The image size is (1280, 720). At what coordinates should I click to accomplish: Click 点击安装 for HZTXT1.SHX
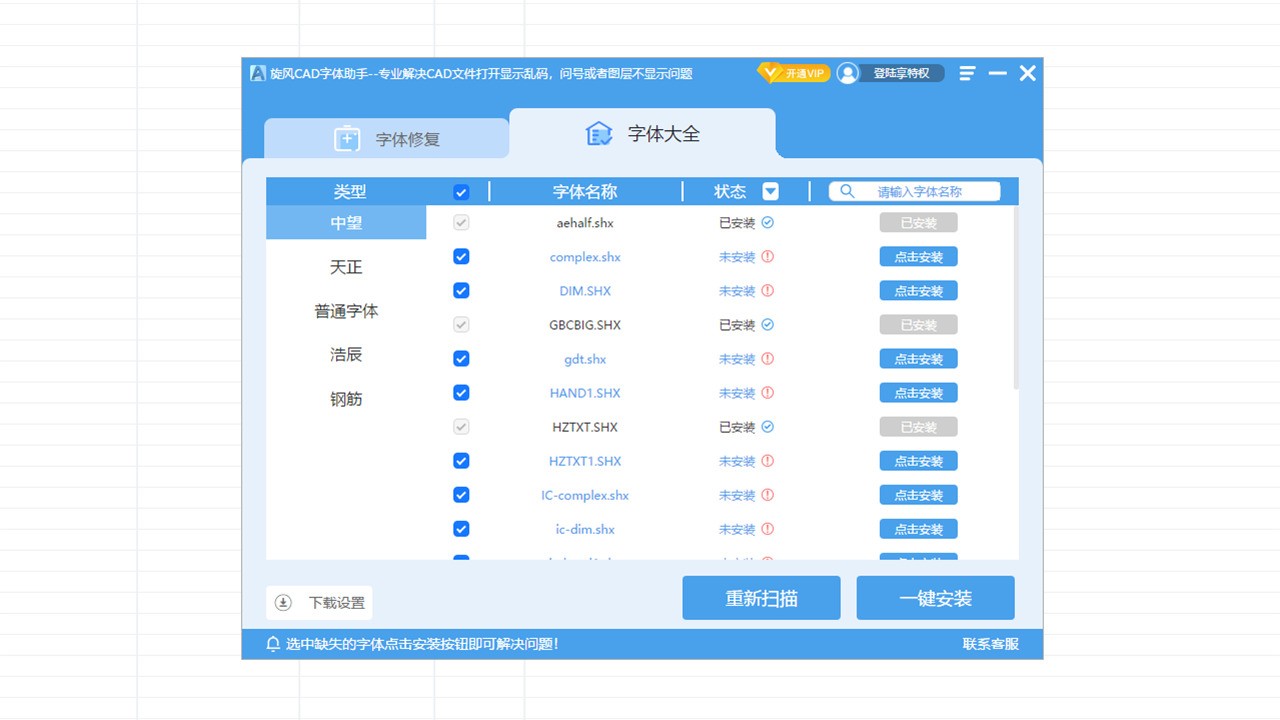918,461
